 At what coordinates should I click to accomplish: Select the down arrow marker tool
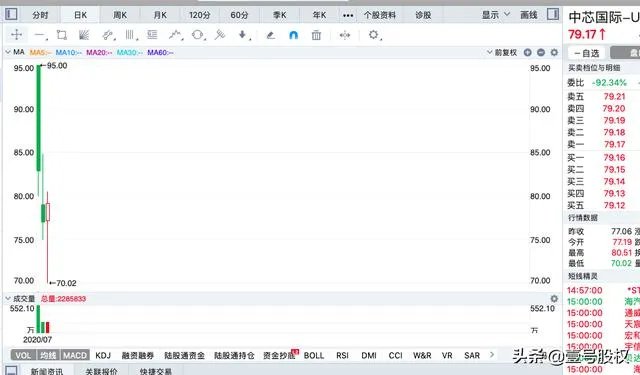(x=243, y=35)
